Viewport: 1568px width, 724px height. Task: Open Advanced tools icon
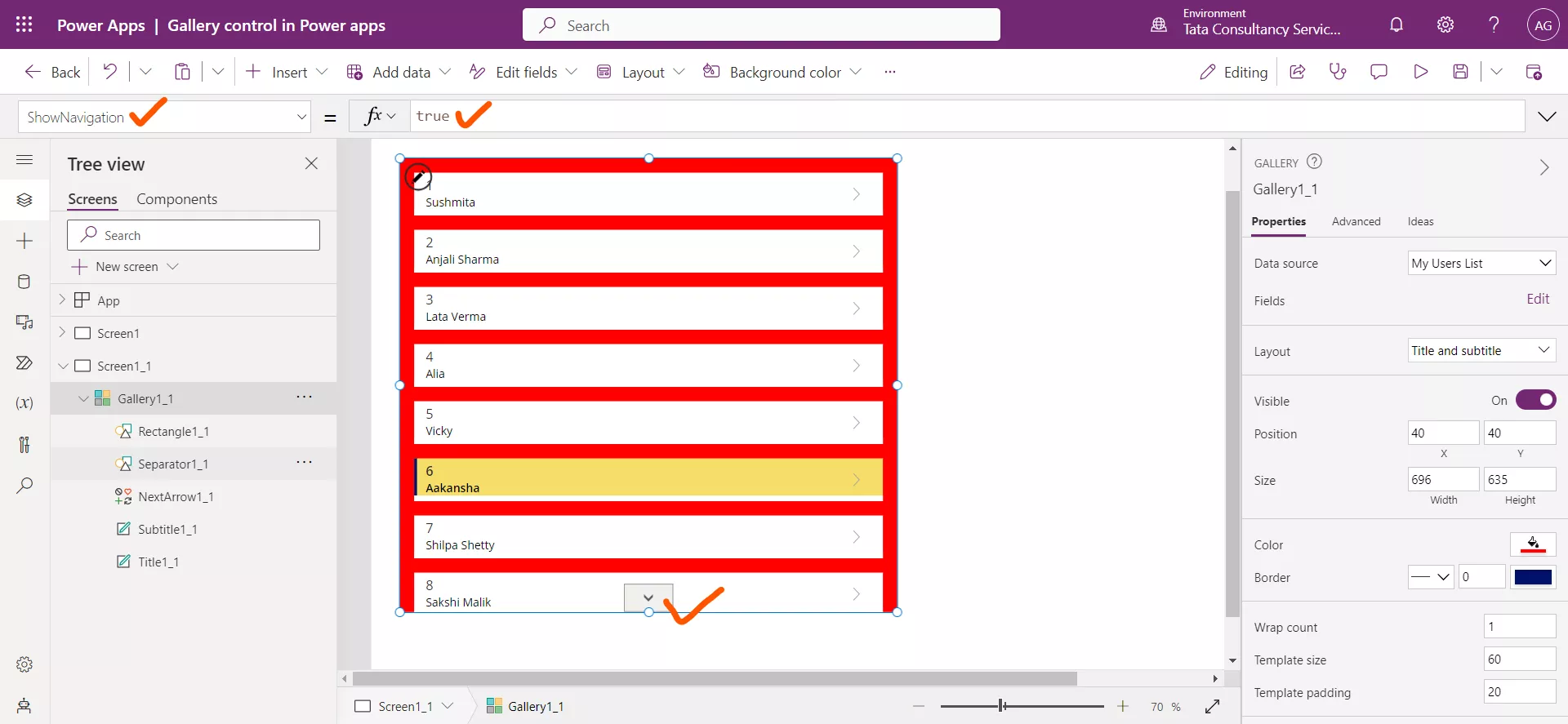coord(24,444)
